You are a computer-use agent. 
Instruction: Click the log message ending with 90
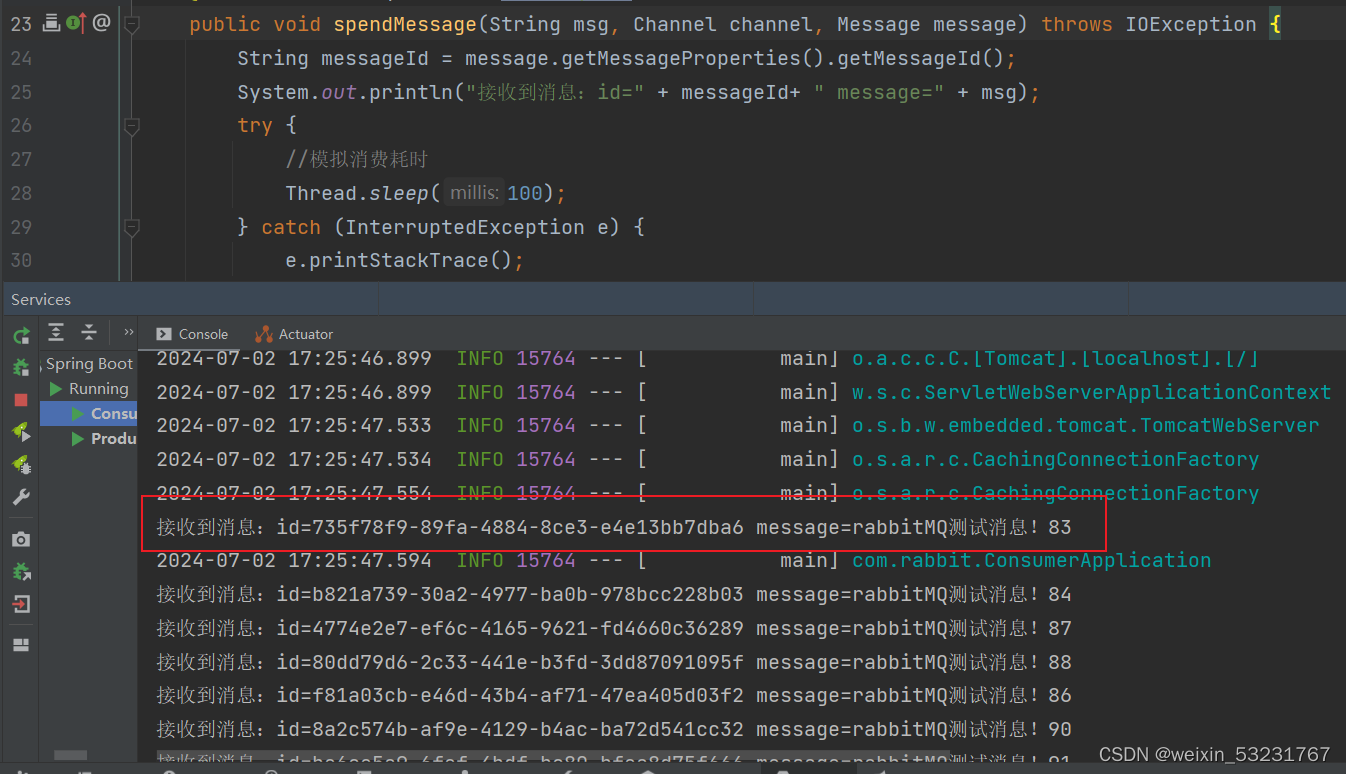pyautogui.click(x=614, y=729)
